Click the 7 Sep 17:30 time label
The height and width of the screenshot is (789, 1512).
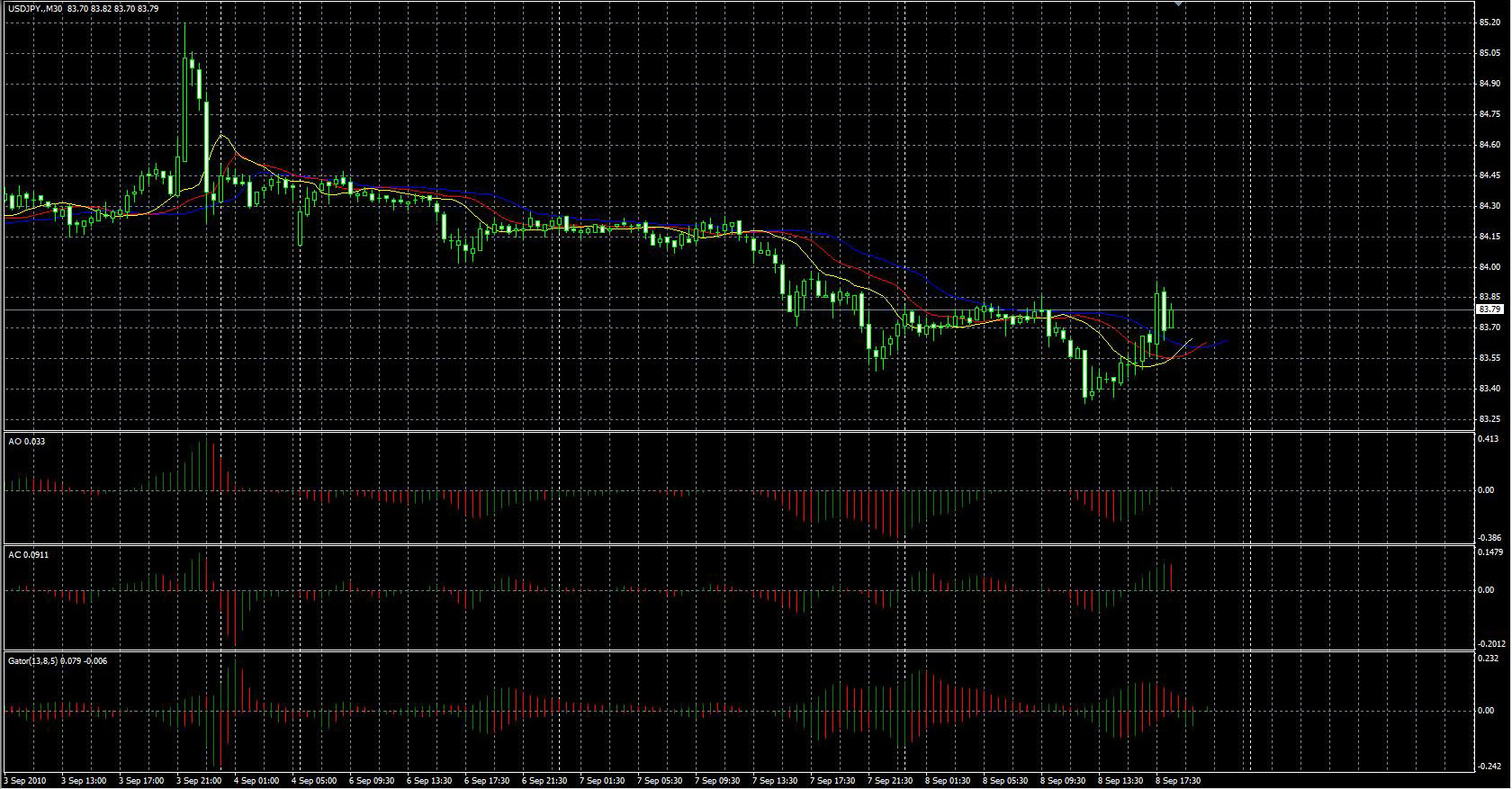[x=832, y=781]
